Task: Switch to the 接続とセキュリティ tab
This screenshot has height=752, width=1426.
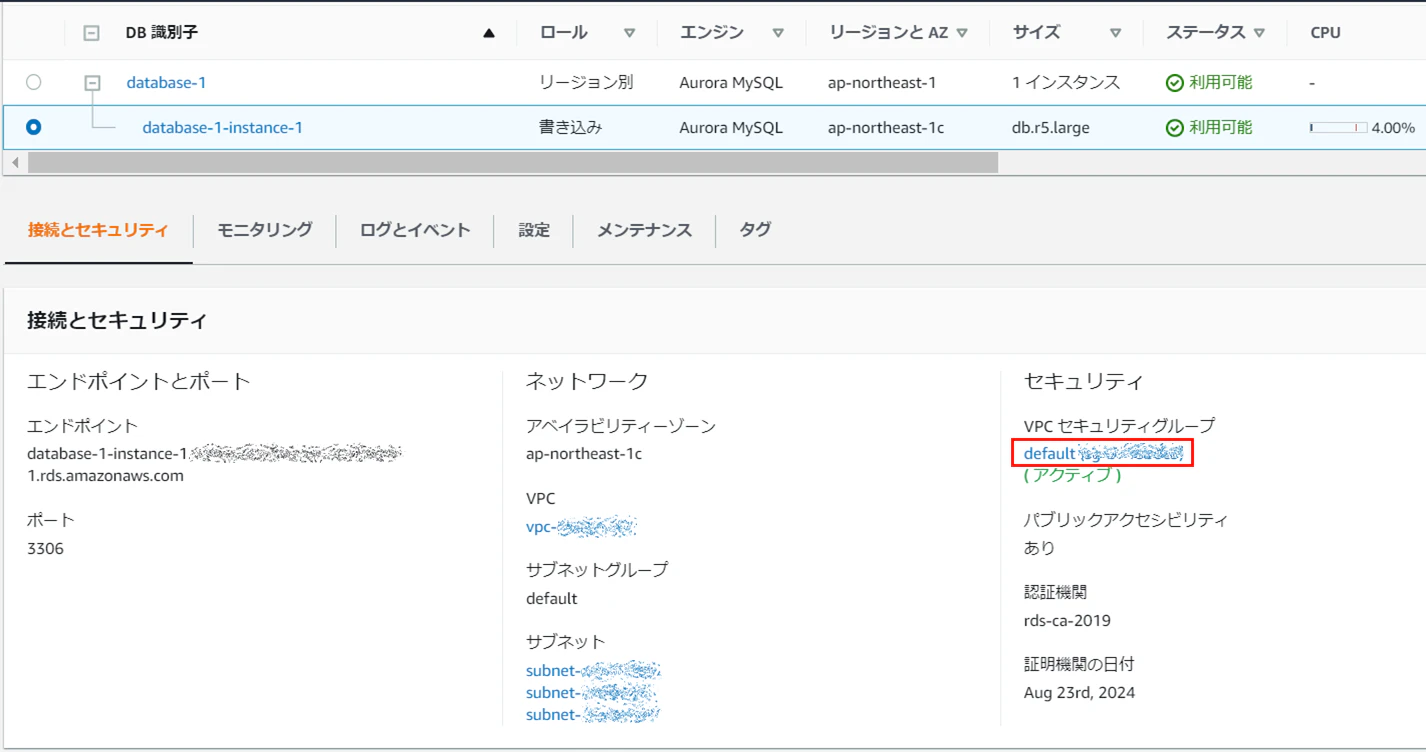Action: pyautogui.click(x=98, y=230)
